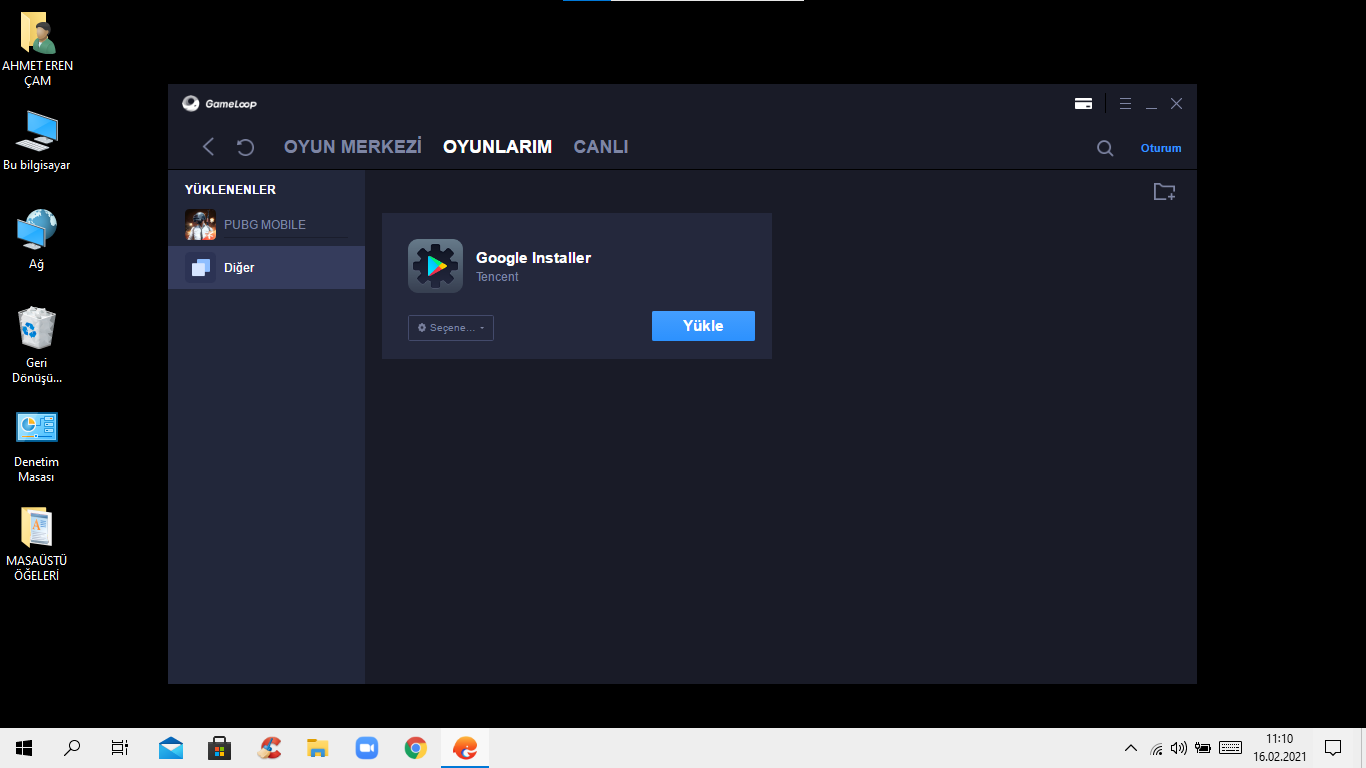This screenshot has height=768, width=1366.
Task: Go back using the GameLoop back arrow
Action: (x=208, y=147)
